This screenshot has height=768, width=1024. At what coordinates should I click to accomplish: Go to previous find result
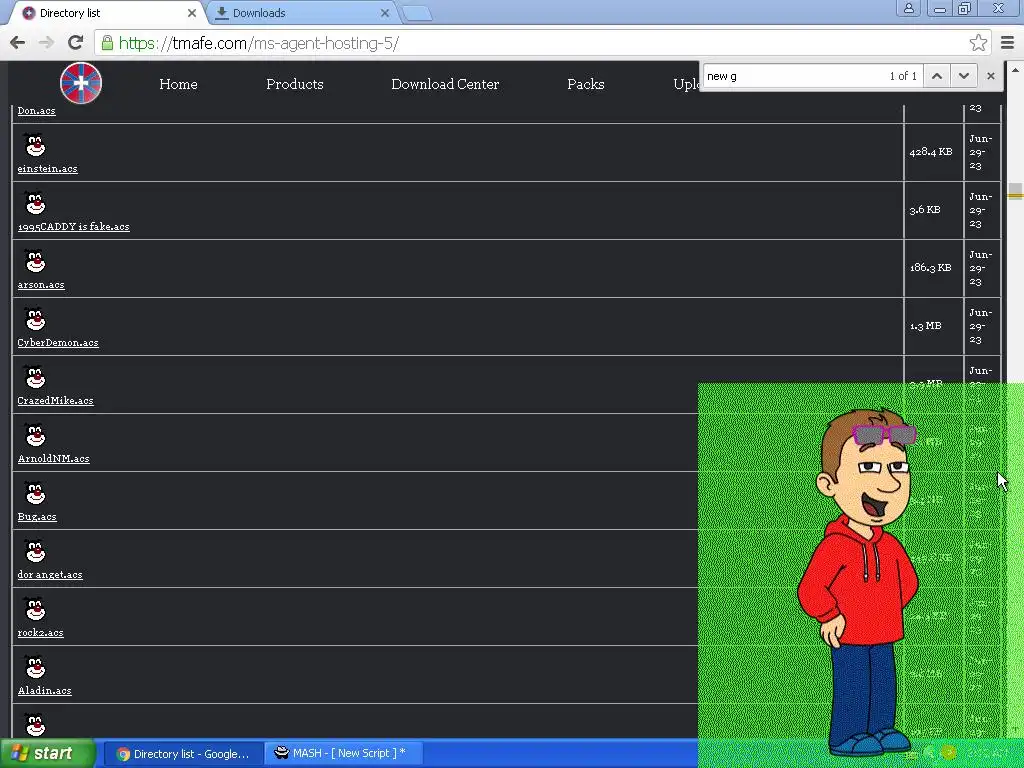pos(936,76)
